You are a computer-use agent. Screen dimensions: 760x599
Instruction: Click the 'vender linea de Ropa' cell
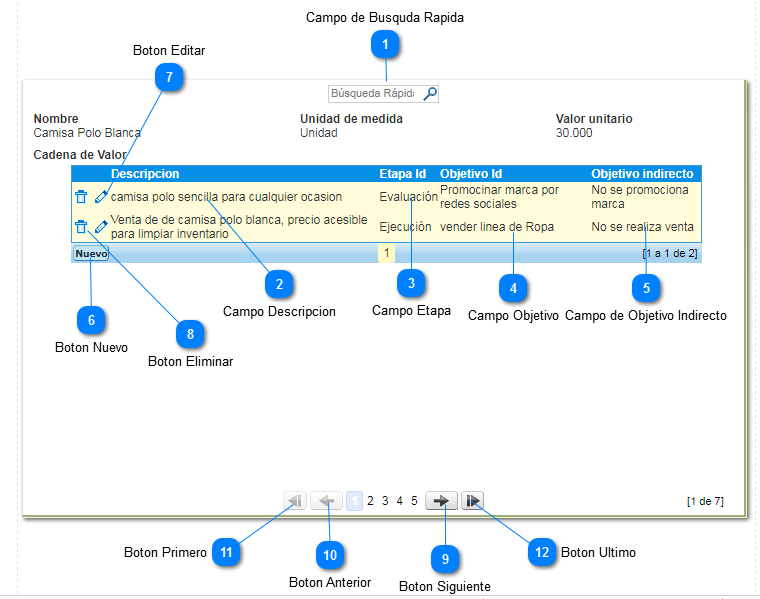point(497,226)
